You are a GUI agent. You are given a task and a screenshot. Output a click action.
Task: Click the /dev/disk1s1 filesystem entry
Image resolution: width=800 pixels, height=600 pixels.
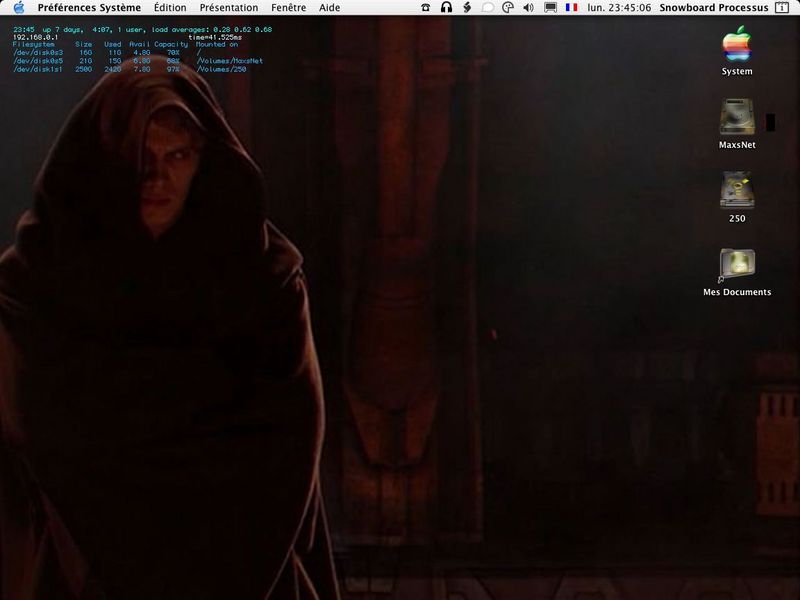click(38, 69)
